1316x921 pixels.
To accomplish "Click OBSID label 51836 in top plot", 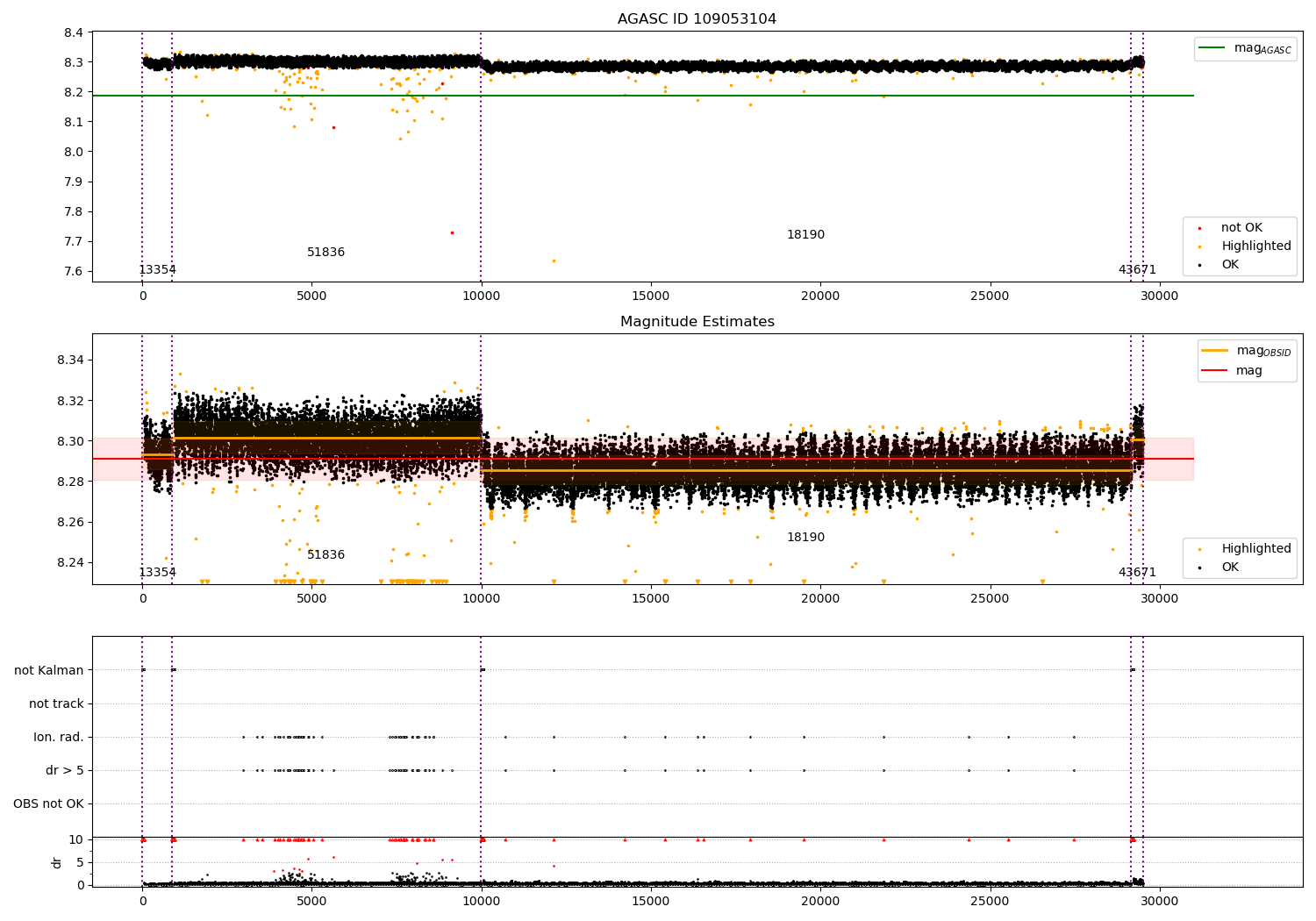I will click(x=325, y=253).
